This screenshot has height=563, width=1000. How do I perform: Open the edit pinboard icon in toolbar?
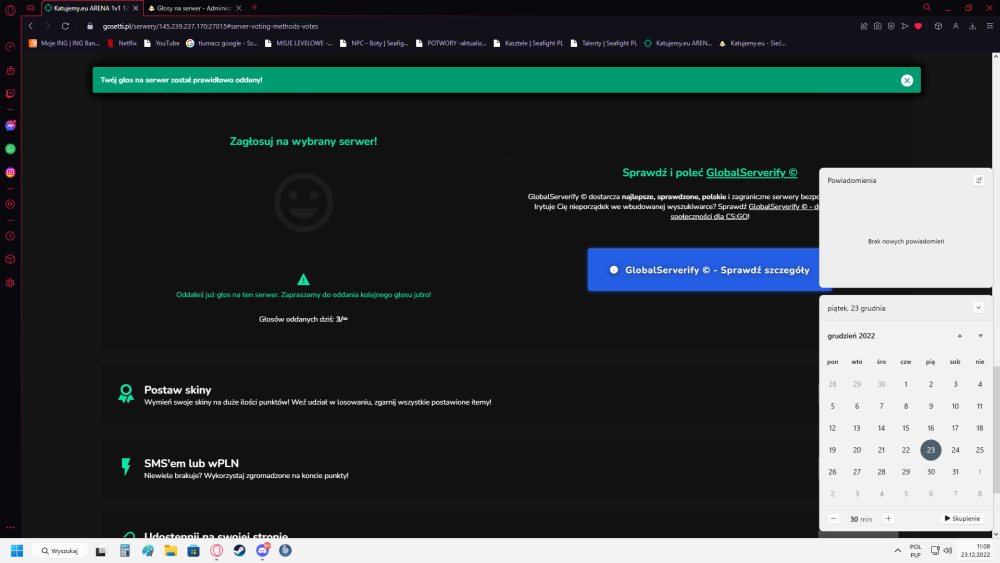click(864, 26)
